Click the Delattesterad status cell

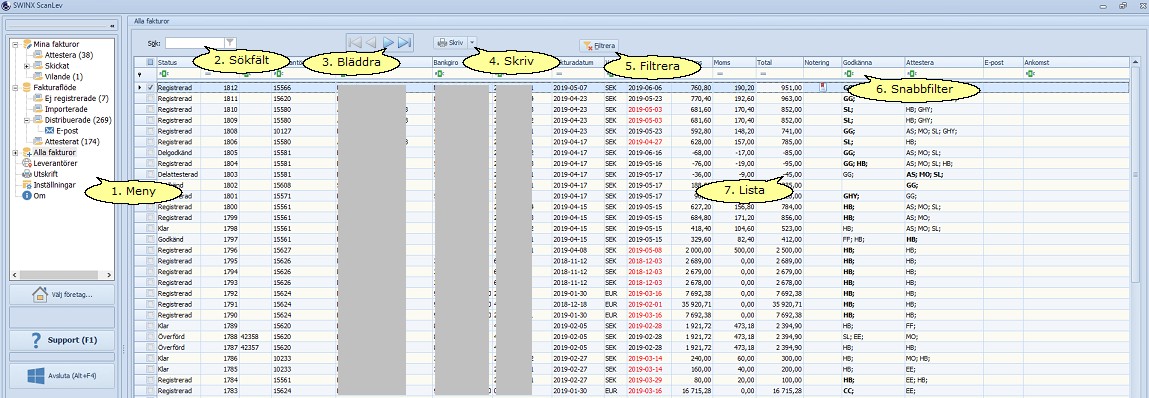point(179,174)
